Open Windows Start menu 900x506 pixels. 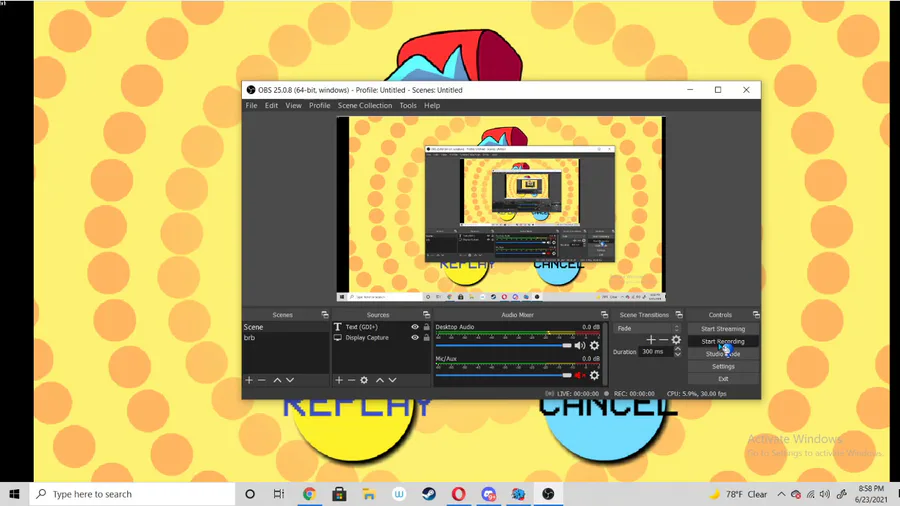tap(14, 494)
